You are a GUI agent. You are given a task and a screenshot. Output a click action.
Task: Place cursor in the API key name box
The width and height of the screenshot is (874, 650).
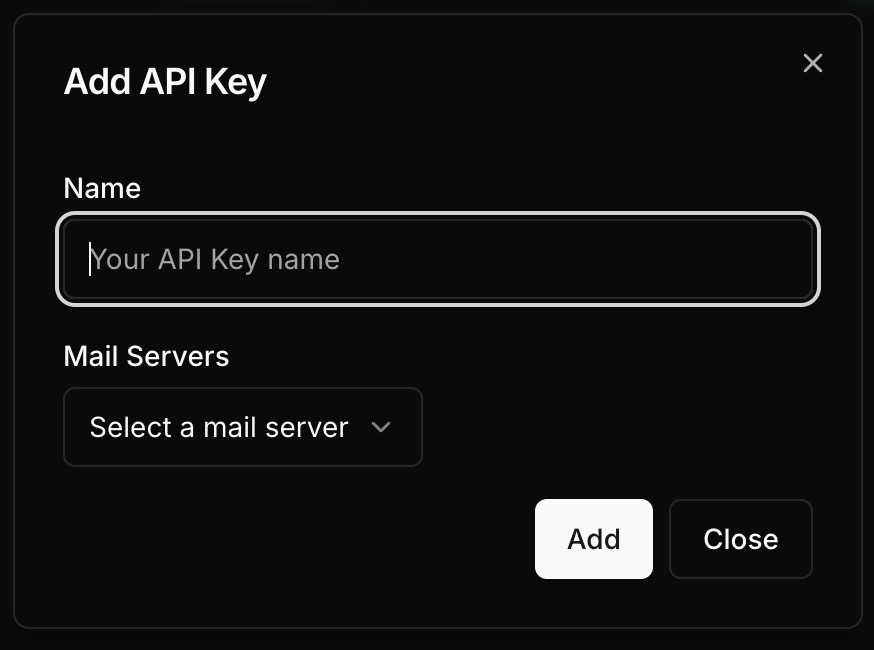click(438, 260)
